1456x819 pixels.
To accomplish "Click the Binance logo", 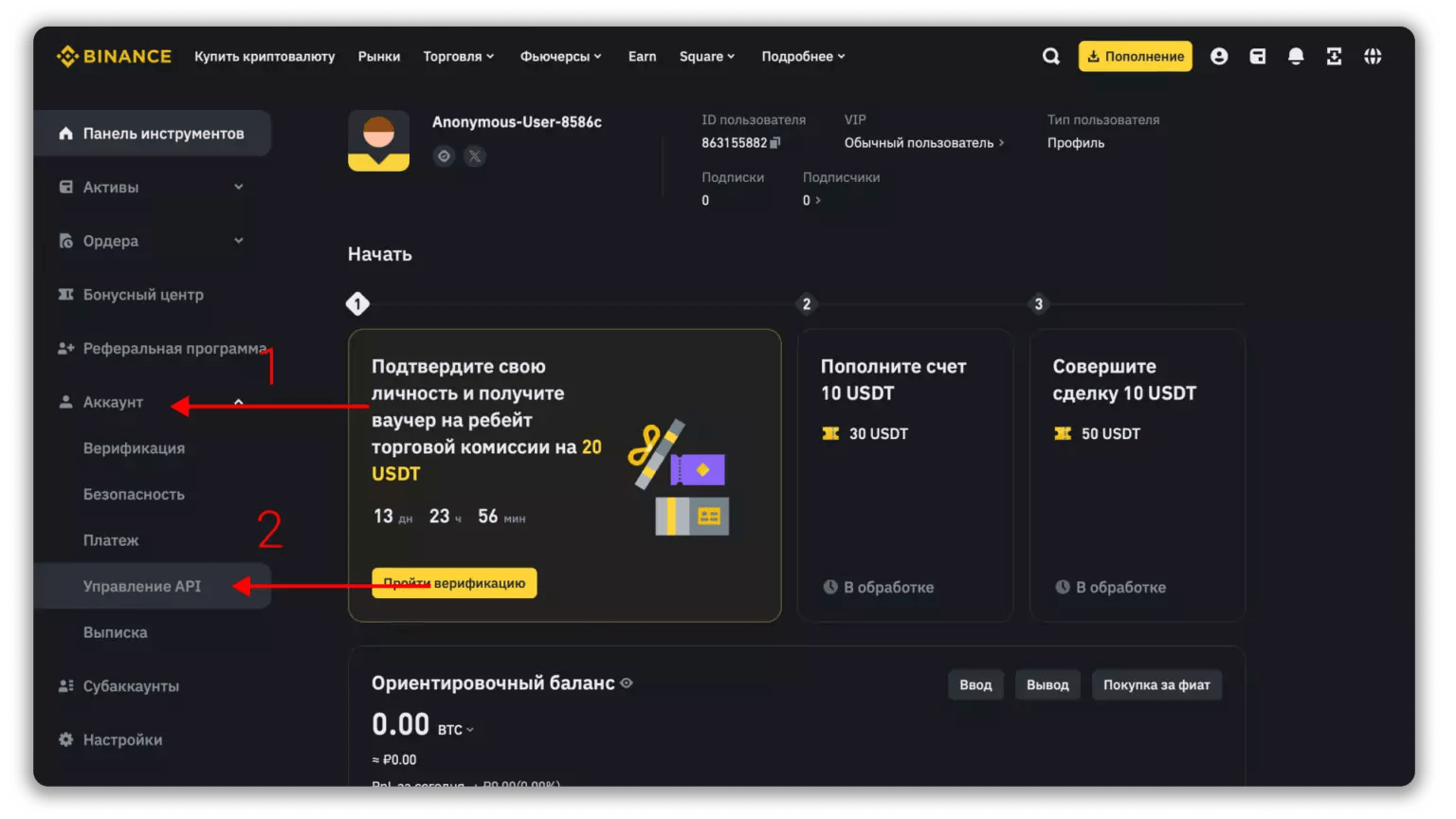I will point(114,56).
